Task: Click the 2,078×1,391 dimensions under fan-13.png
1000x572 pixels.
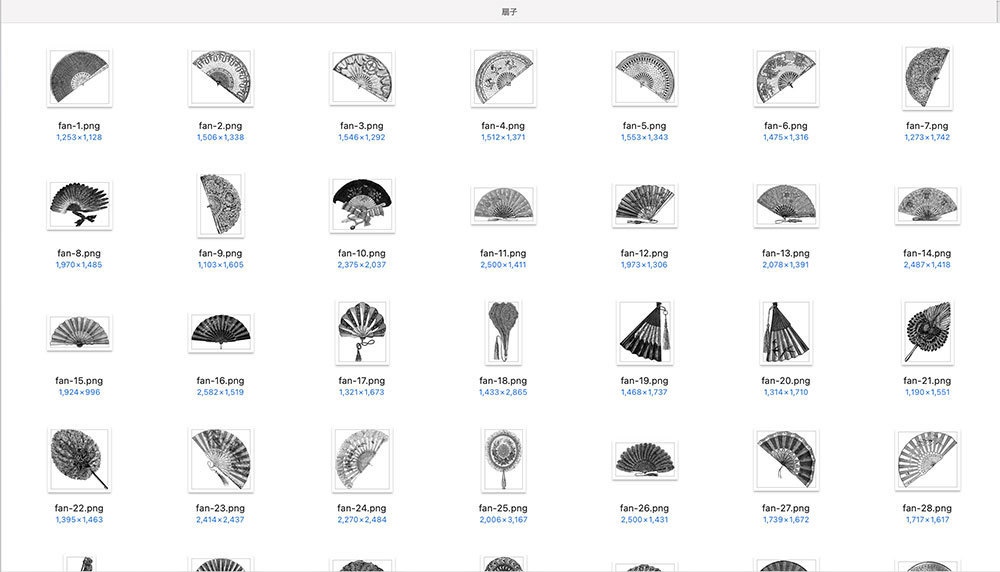Action: [x=786, y=265]
